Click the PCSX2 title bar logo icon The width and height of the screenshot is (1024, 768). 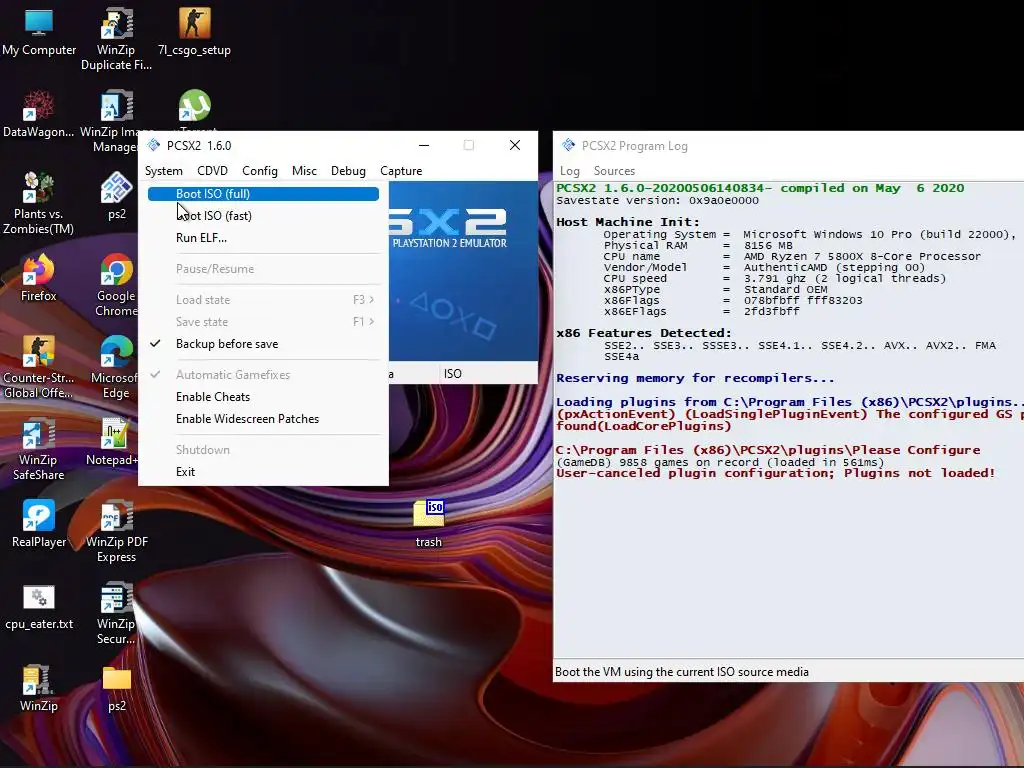[153, 145]
